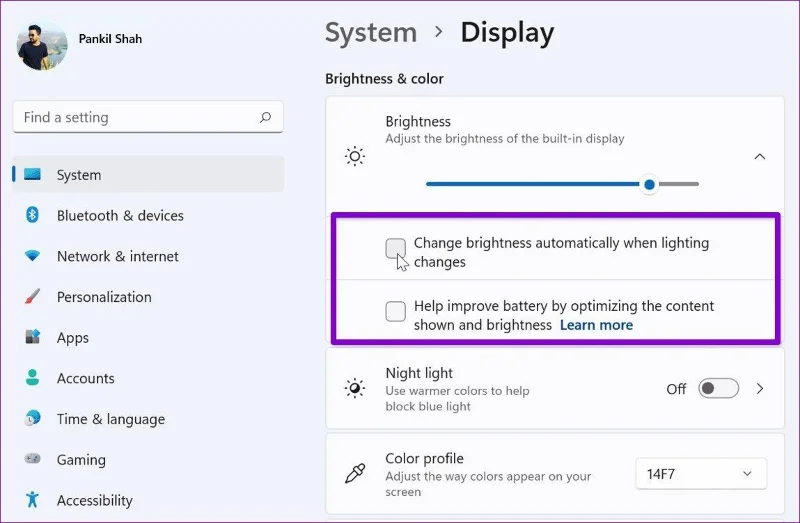Image resolution: width=800 pixels, height=523 pixels.
Task: Open Accessibility settings category
Action: click(x=148, y=501)
